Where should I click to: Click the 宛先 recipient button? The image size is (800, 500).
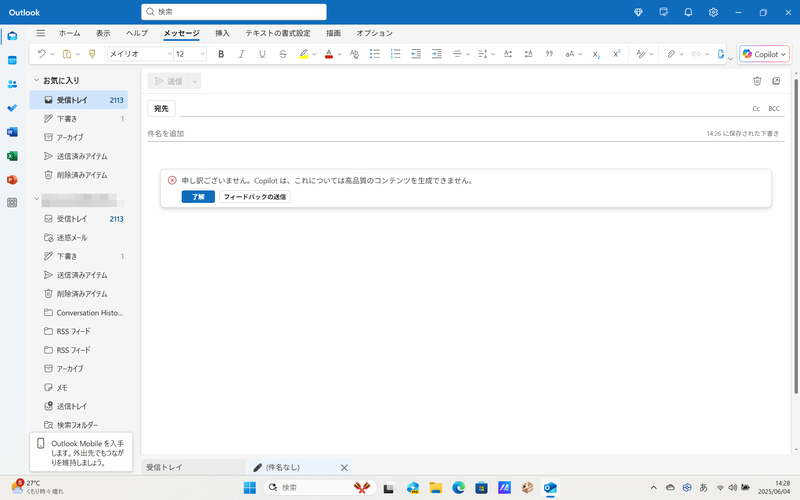(161, 109)
